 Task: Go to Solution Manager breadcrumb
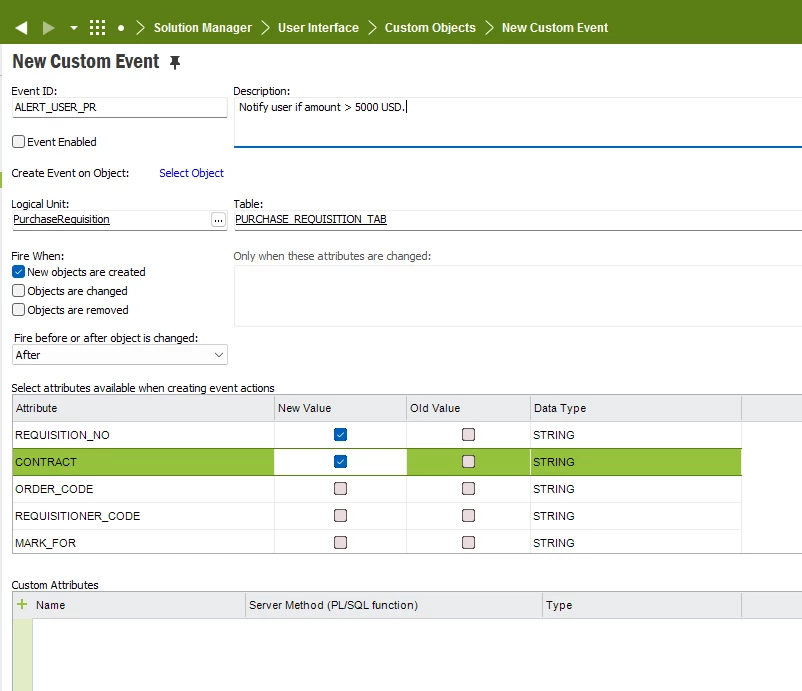tap(202, 28)
